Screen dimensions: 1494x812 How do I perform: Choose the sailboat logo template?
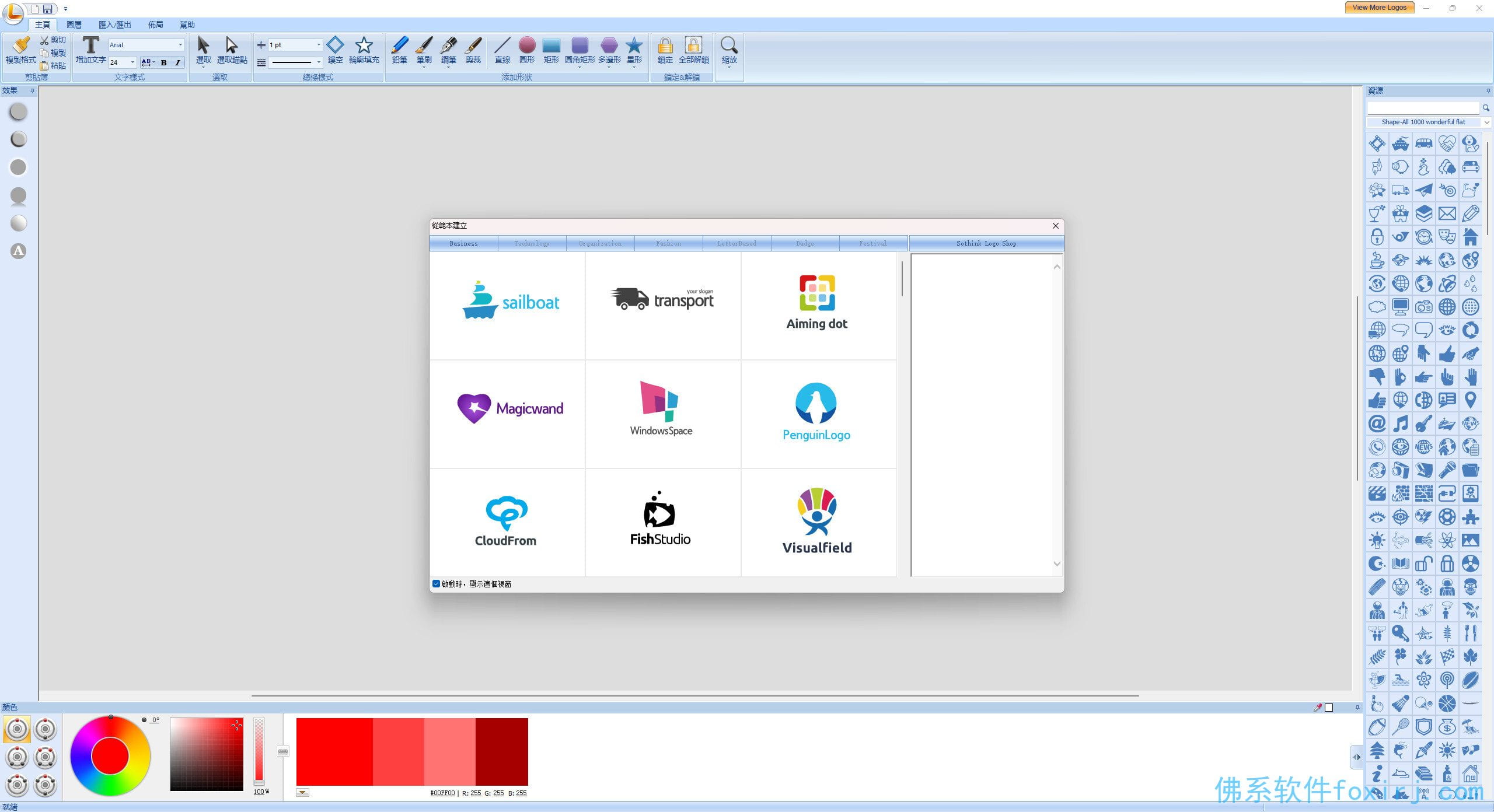point(507,305)
